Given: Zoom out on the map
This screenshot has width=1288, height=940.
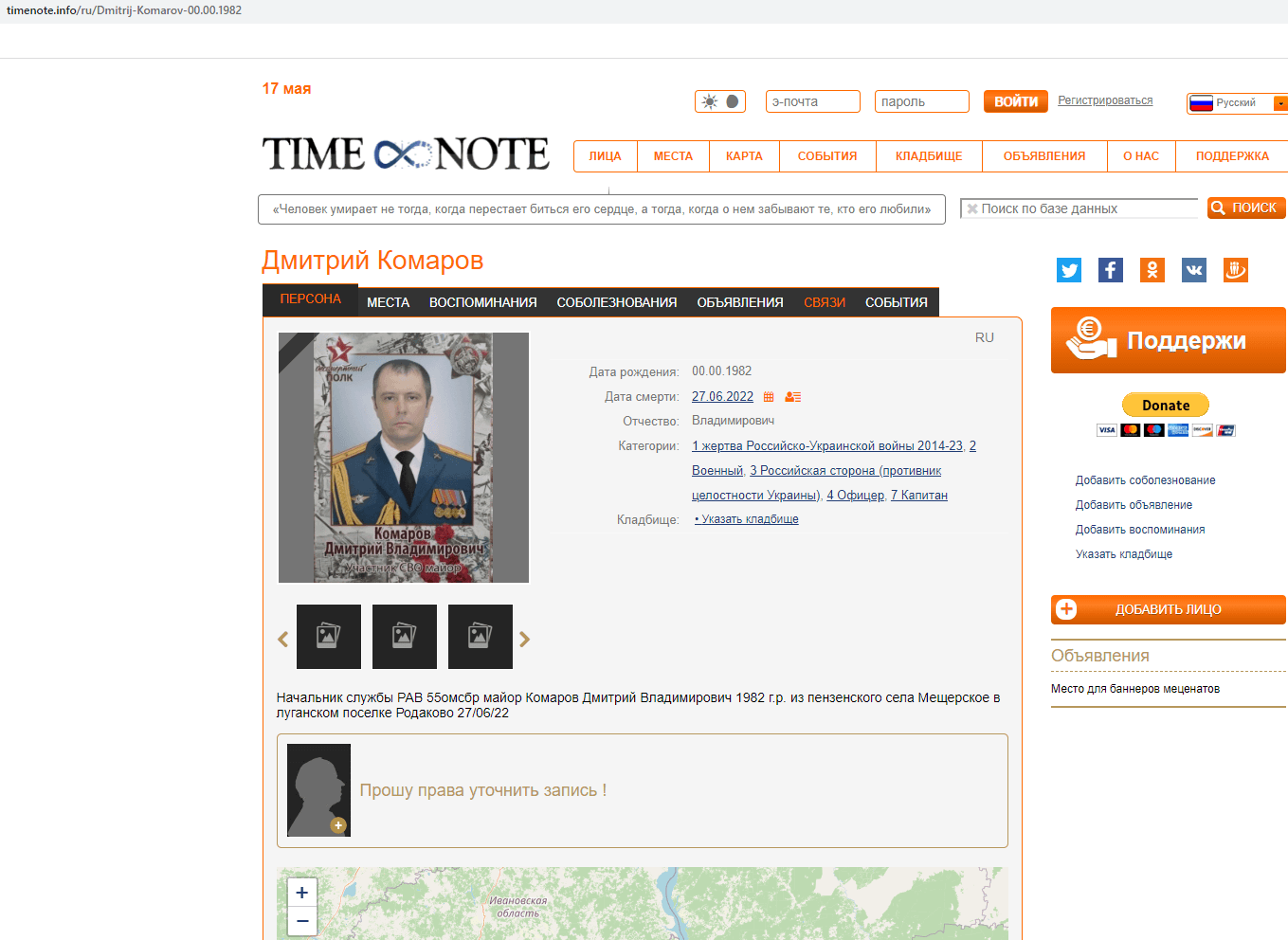Looking at the screenshot, I should click(302, 921).
